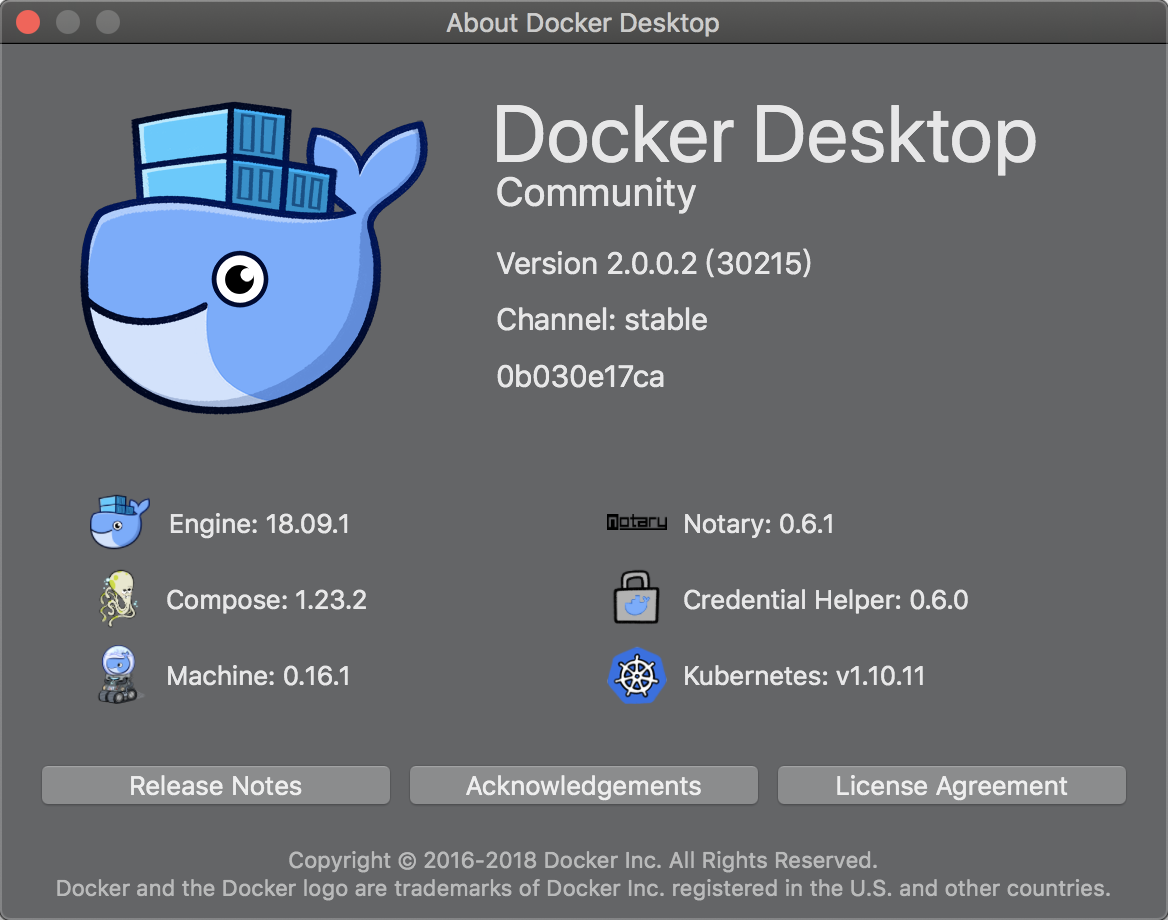
Task: Select the Community label
Action: click(x=595, y=193)
